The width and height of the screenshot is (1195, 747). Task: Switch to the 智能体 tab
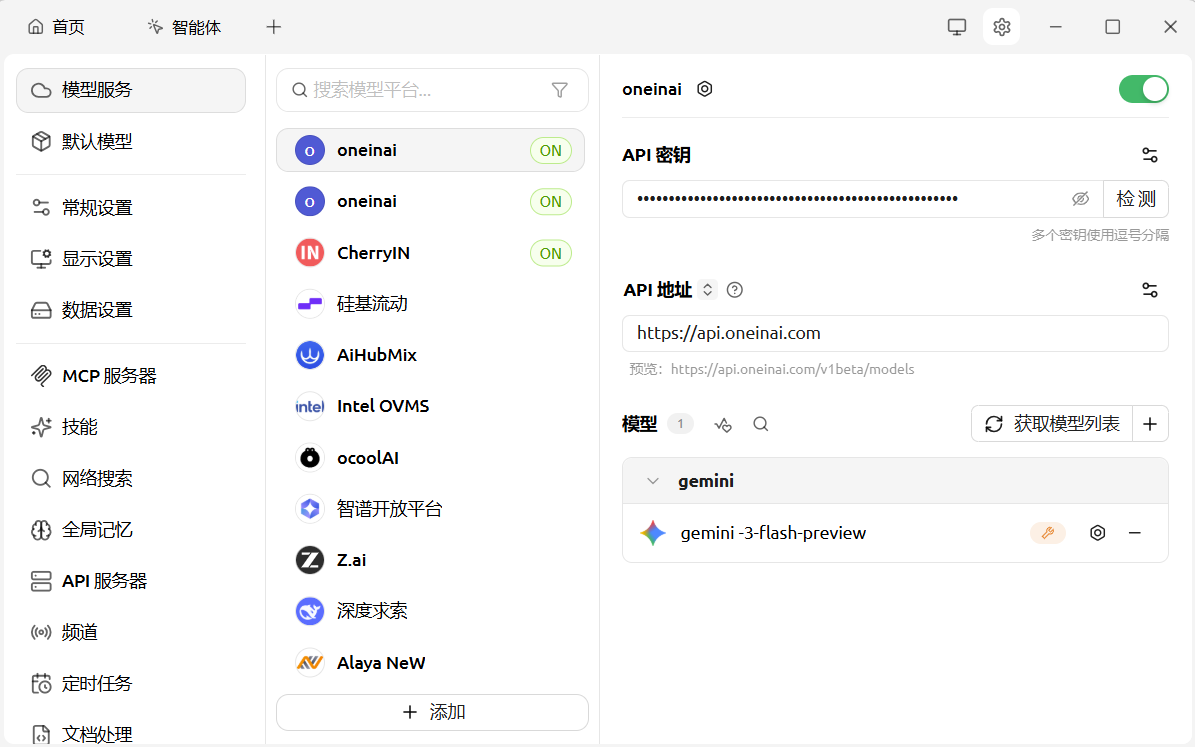coord(184,27)
